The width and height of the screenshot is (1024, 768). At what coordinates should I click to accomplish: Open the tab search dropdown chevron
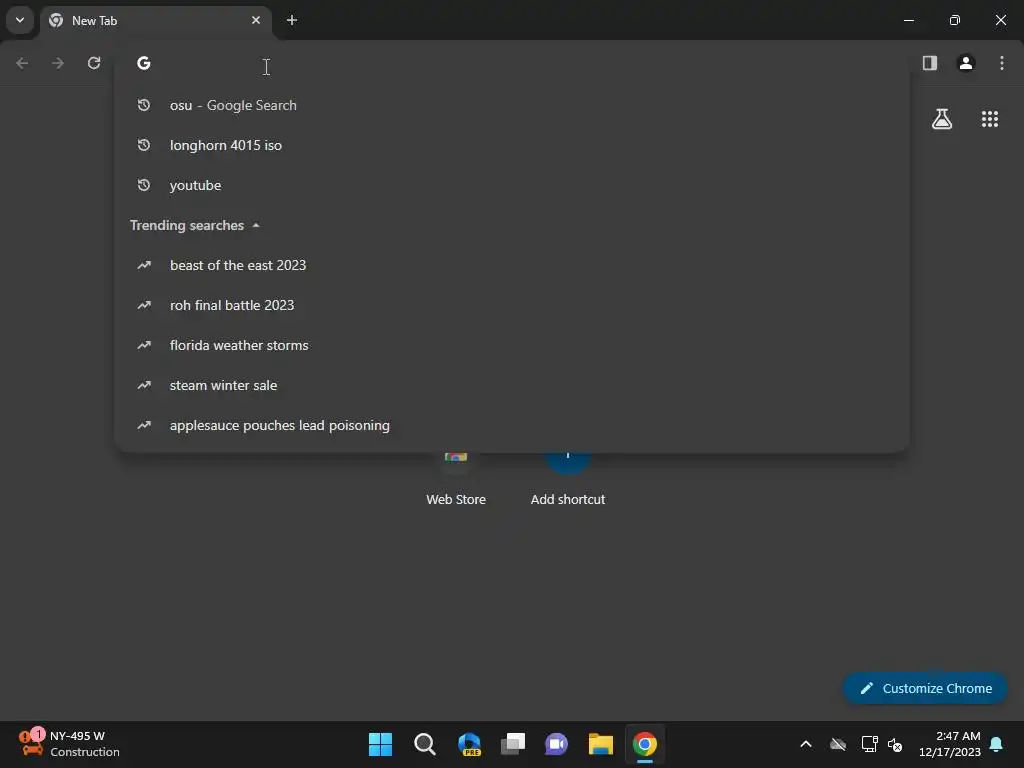click(20, 20)
